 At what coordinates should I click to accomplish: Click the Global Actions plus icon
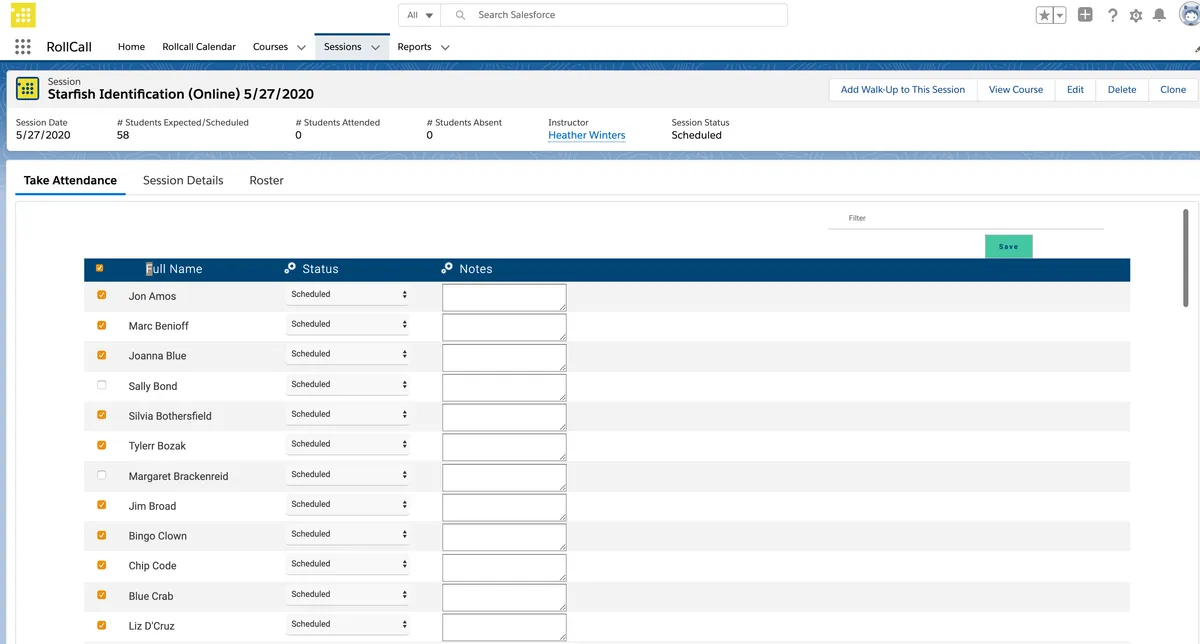[1086, 15]
